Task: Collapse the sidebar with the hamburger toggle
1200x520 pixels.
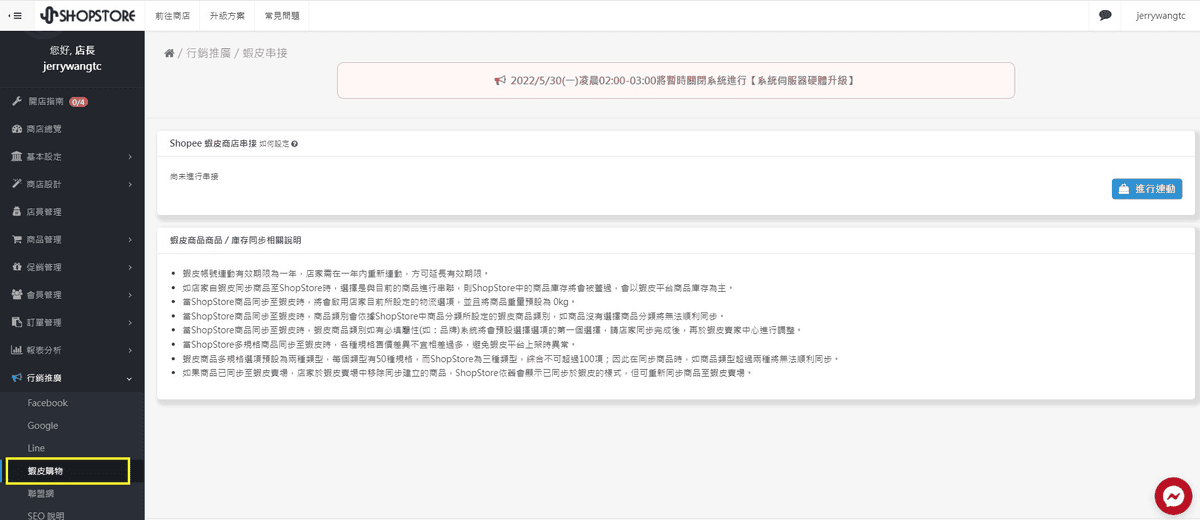Action: [x=14, y=15]
